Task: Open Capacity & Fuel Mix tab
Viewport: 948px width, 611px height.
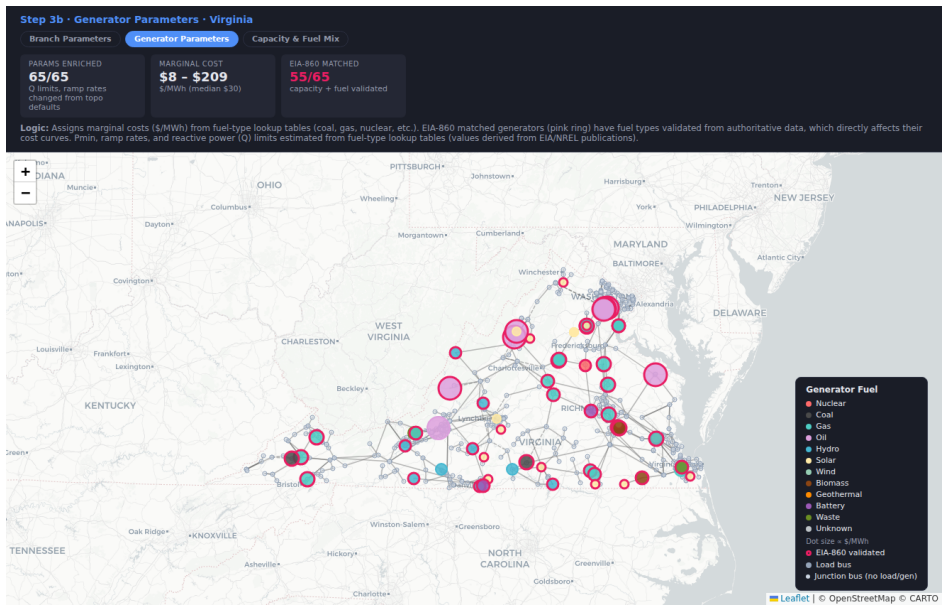Action: pyautogui.click(x=295, y=39)
